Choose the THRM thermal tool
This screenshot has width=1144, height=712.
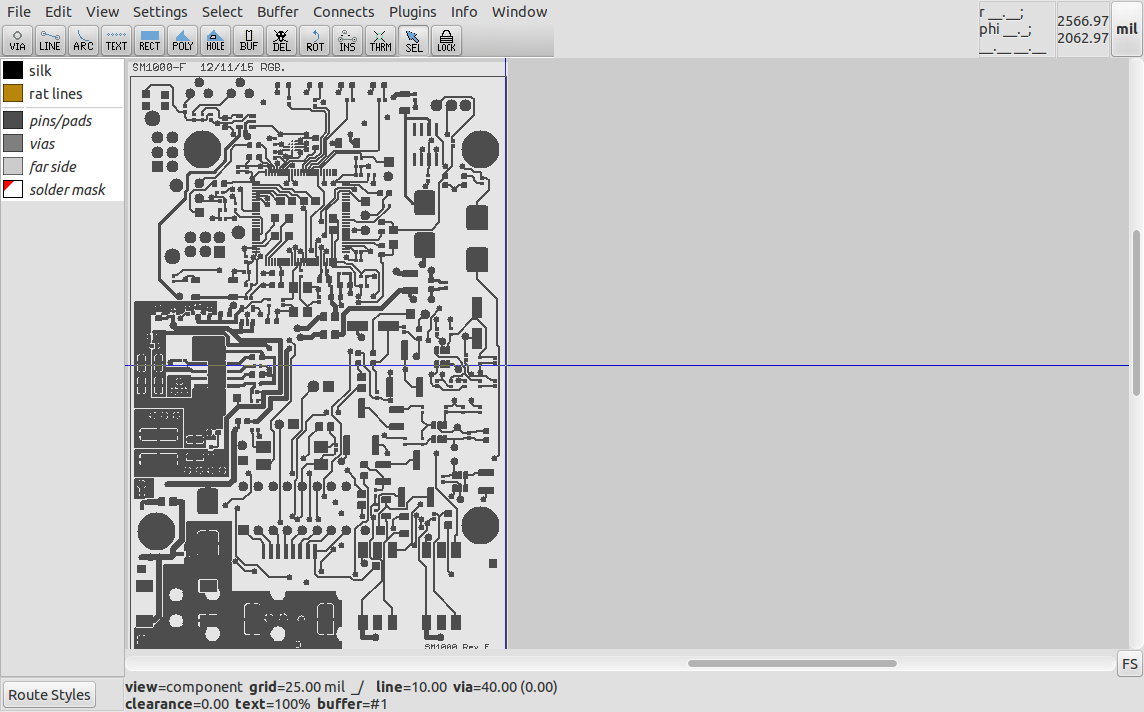380,40
